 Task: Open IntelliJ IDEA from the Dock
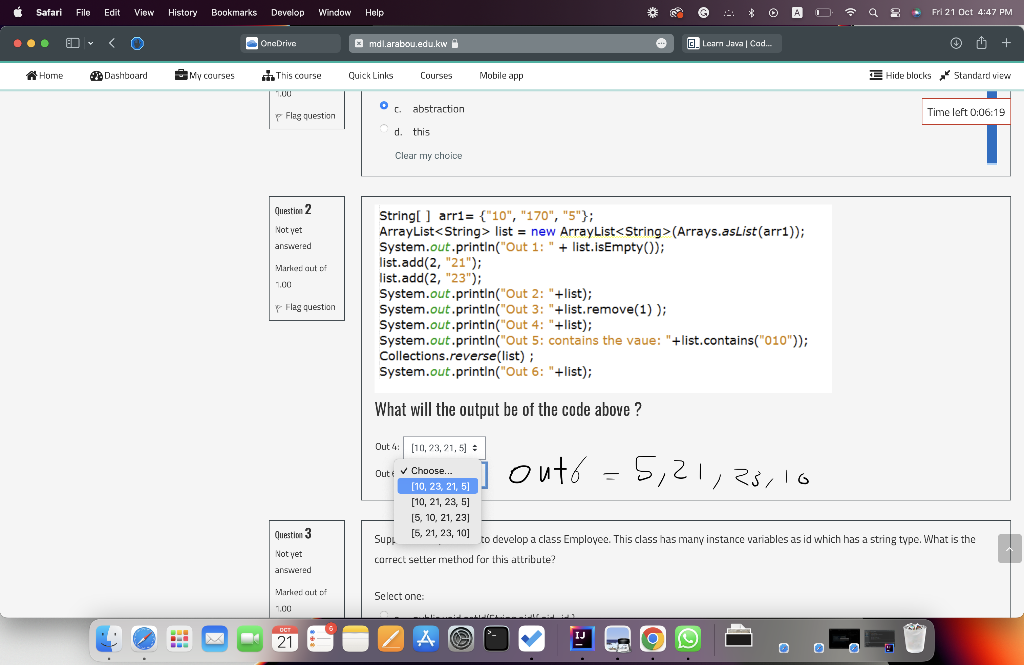click(581, 638)
